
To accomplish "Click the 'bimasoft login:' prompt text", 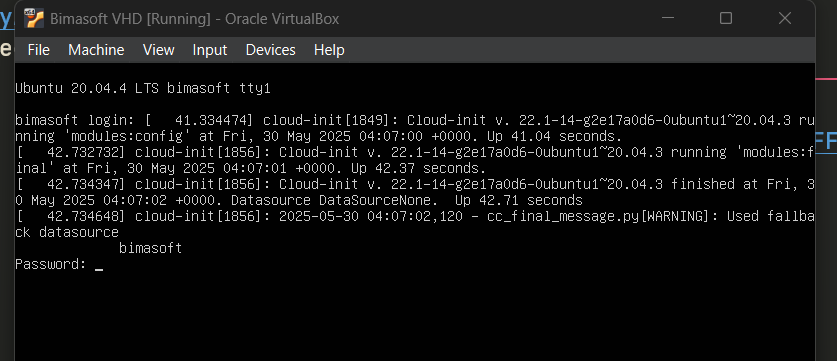I will point(75,120).
